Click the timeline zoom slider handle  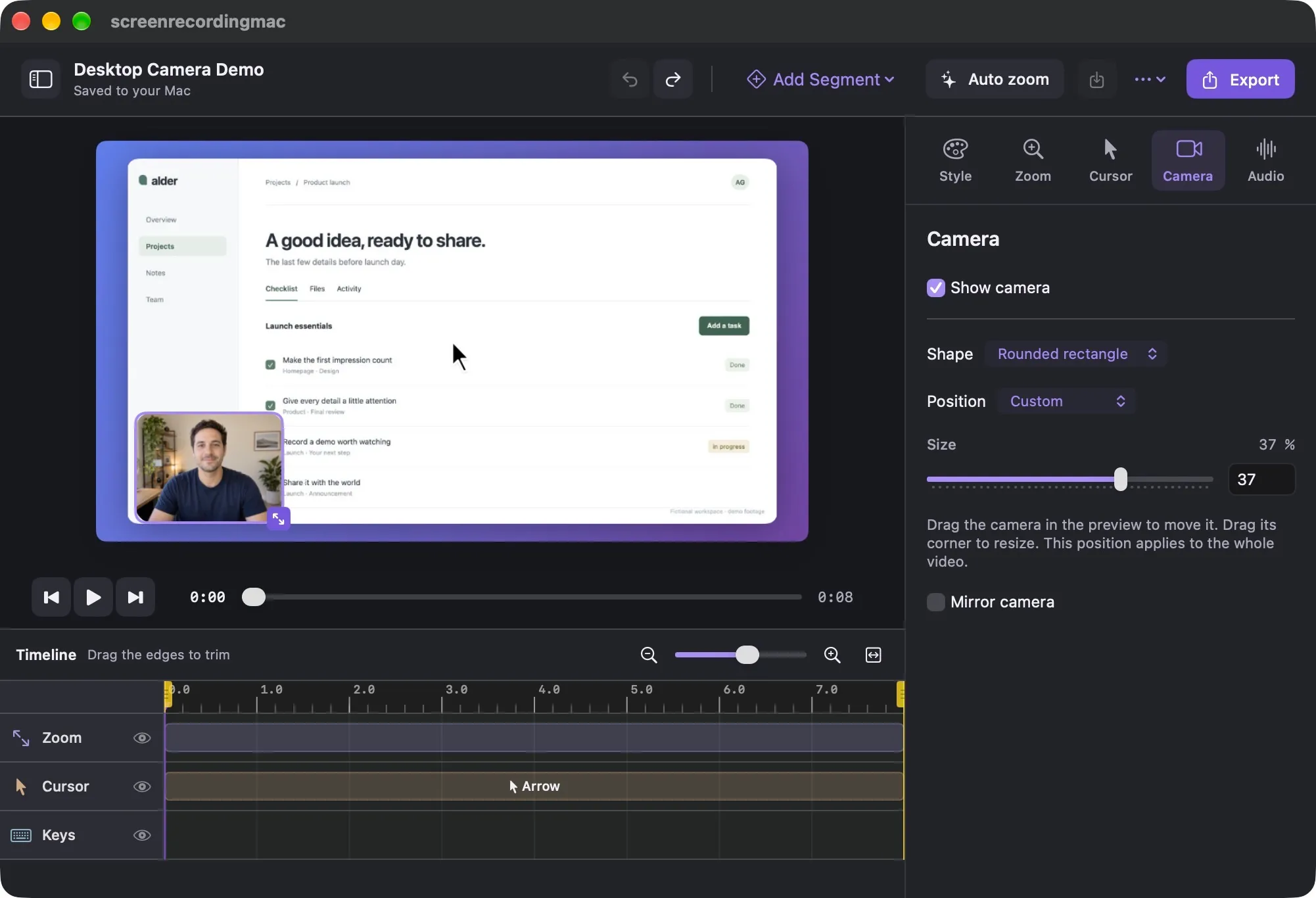click(x=747, y=655)
